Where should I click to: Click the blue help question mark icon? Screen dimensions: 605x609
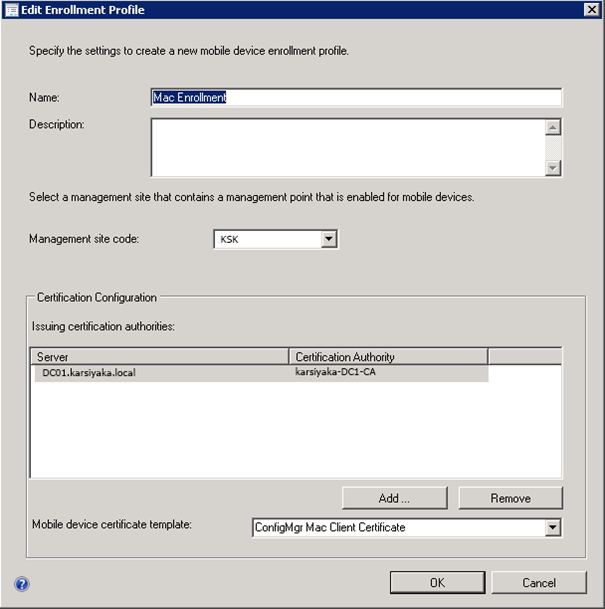coord(22,584)
